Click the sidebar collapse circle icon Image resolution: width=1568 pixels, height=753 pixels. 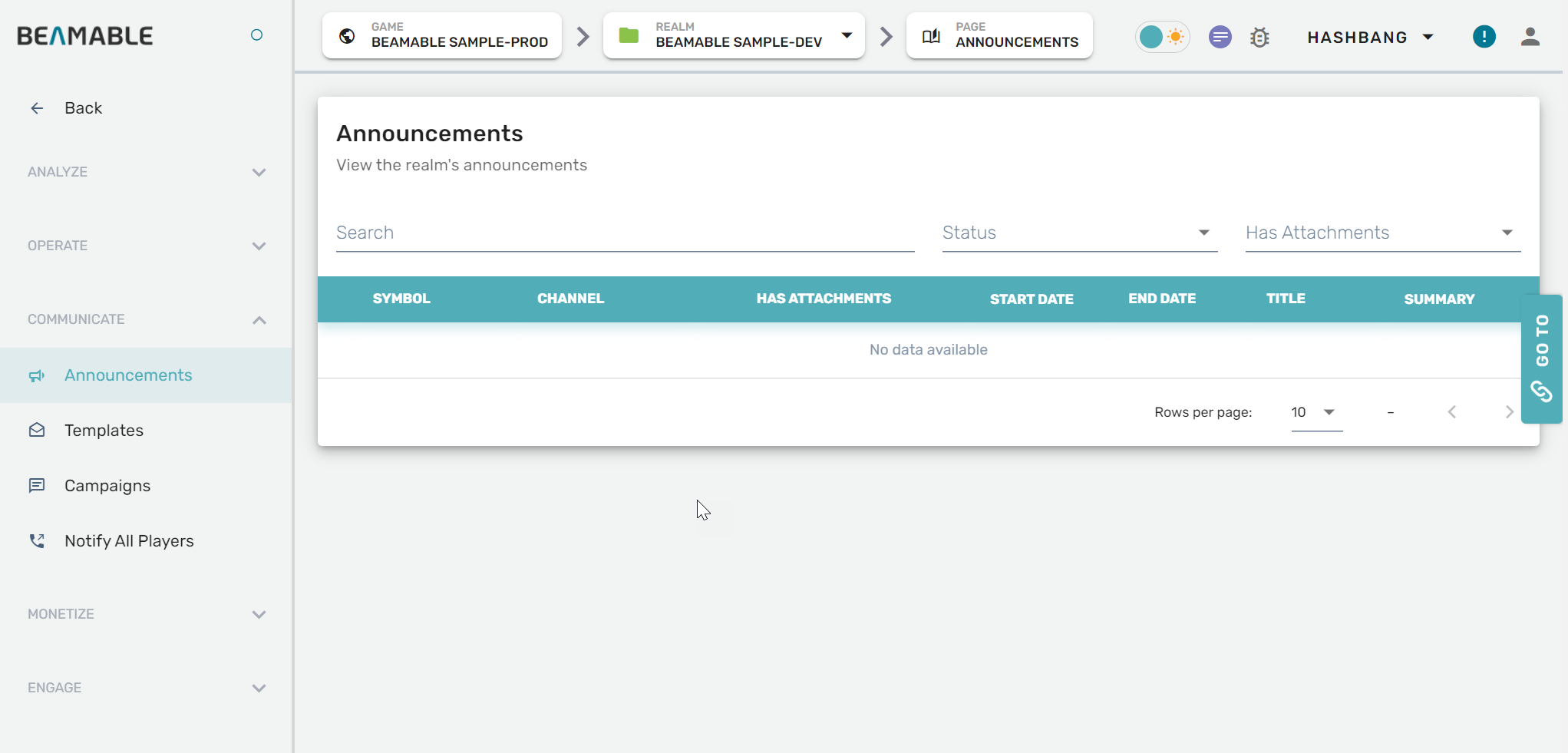(x=257, y=35)
